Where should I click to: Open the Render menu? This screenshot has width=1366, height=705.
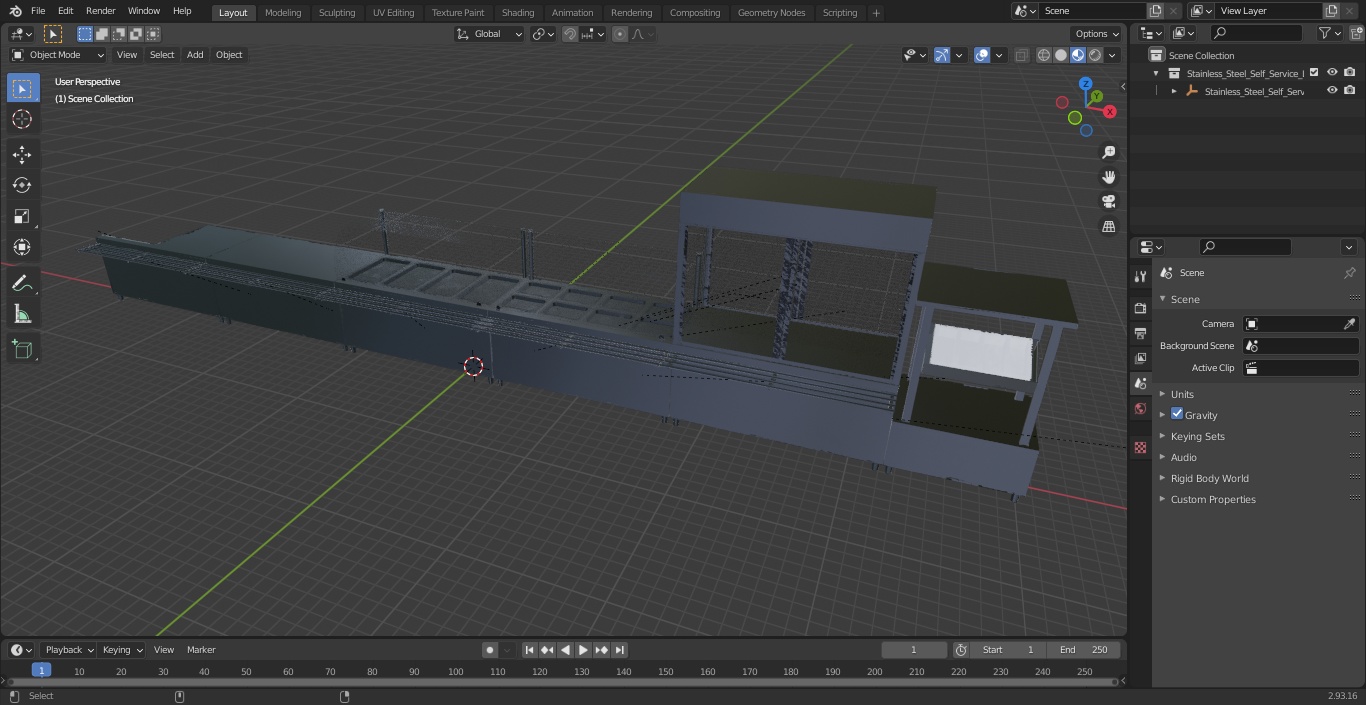100,11
